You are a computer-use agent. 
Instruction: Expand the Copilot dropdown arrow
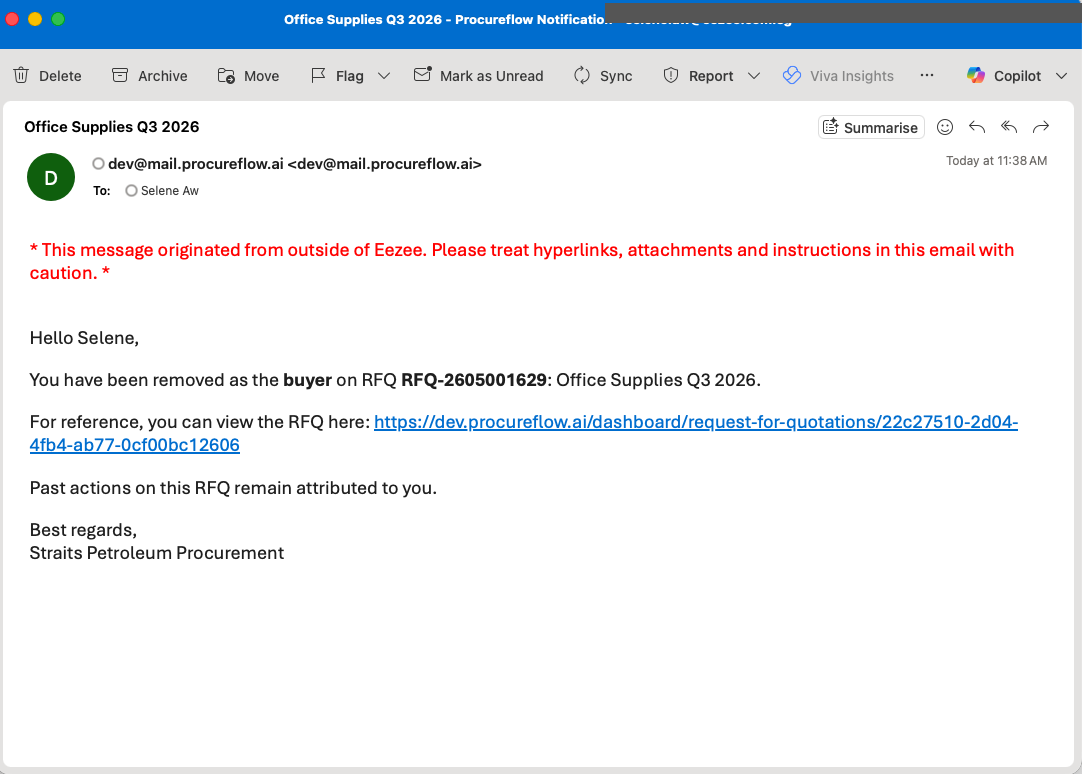(x=1061, y=76)
